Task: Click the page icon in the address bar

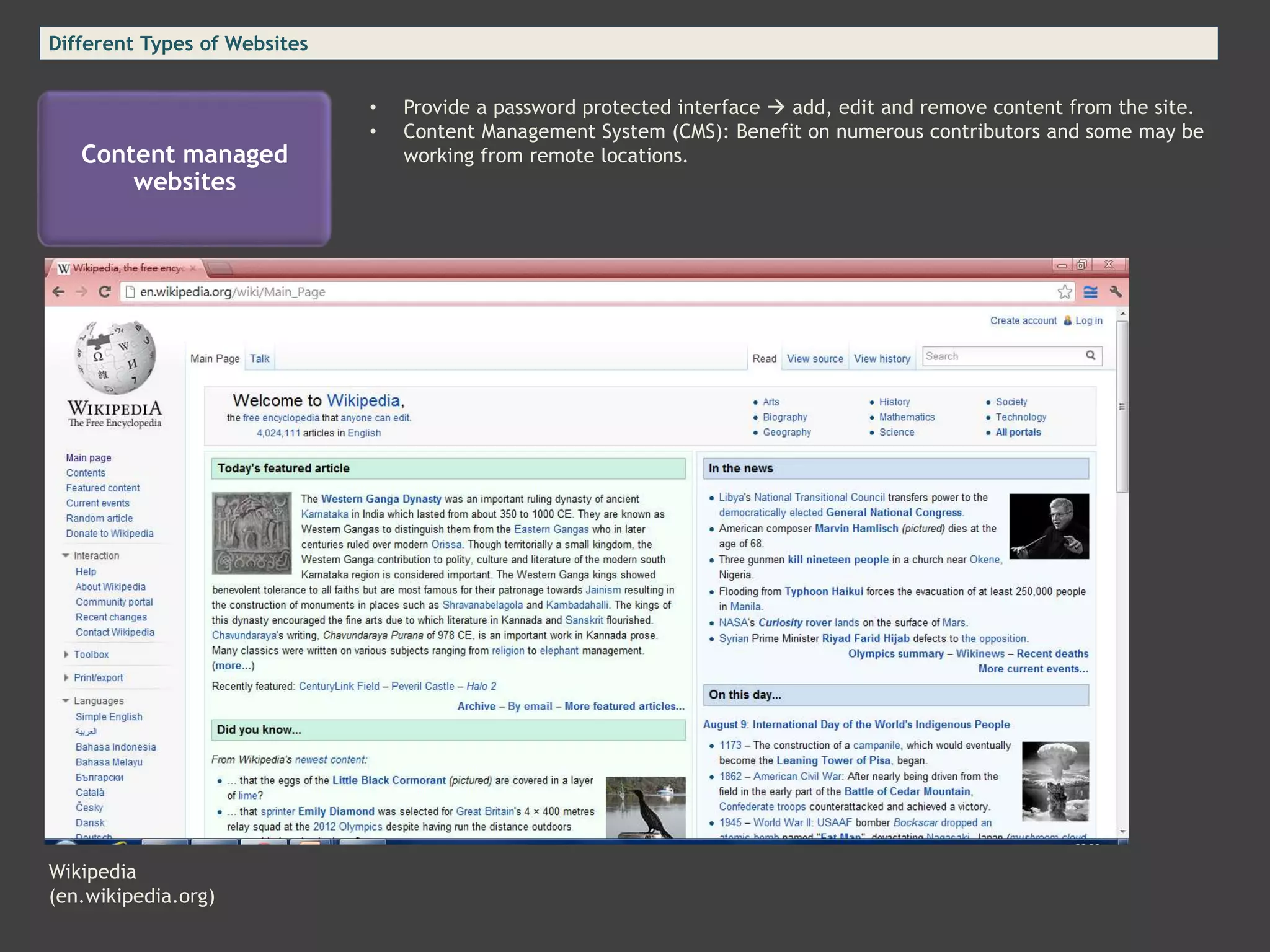Action: click(x=130, y=291)
